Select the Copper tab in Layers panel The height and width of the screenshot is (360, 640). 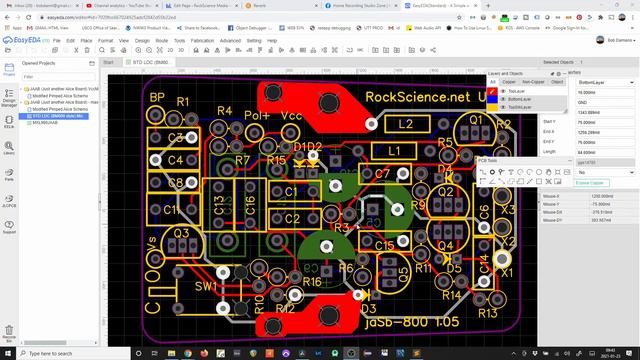509,82
